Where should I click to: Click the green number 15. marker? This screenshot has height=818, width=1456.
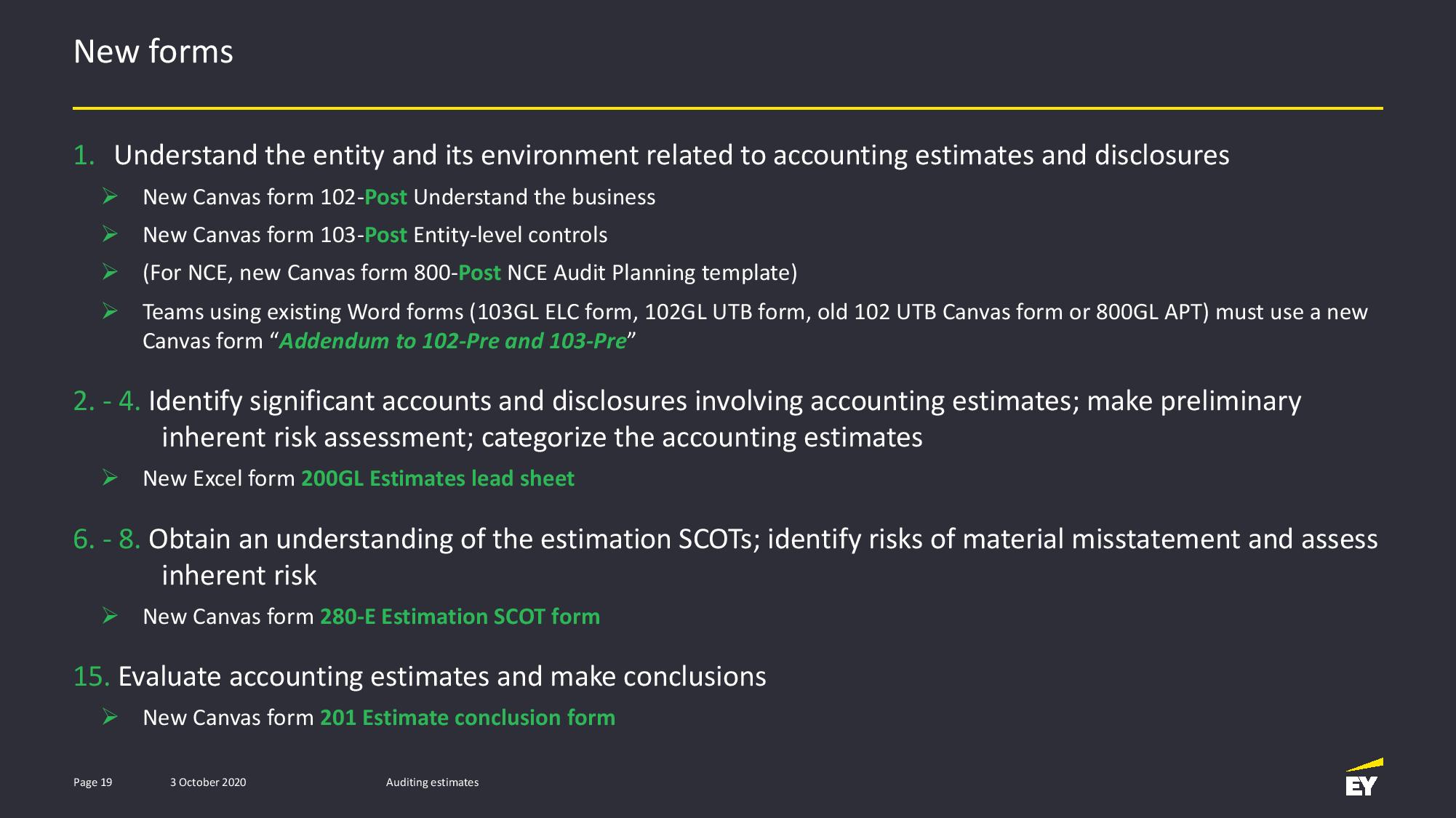92,676
